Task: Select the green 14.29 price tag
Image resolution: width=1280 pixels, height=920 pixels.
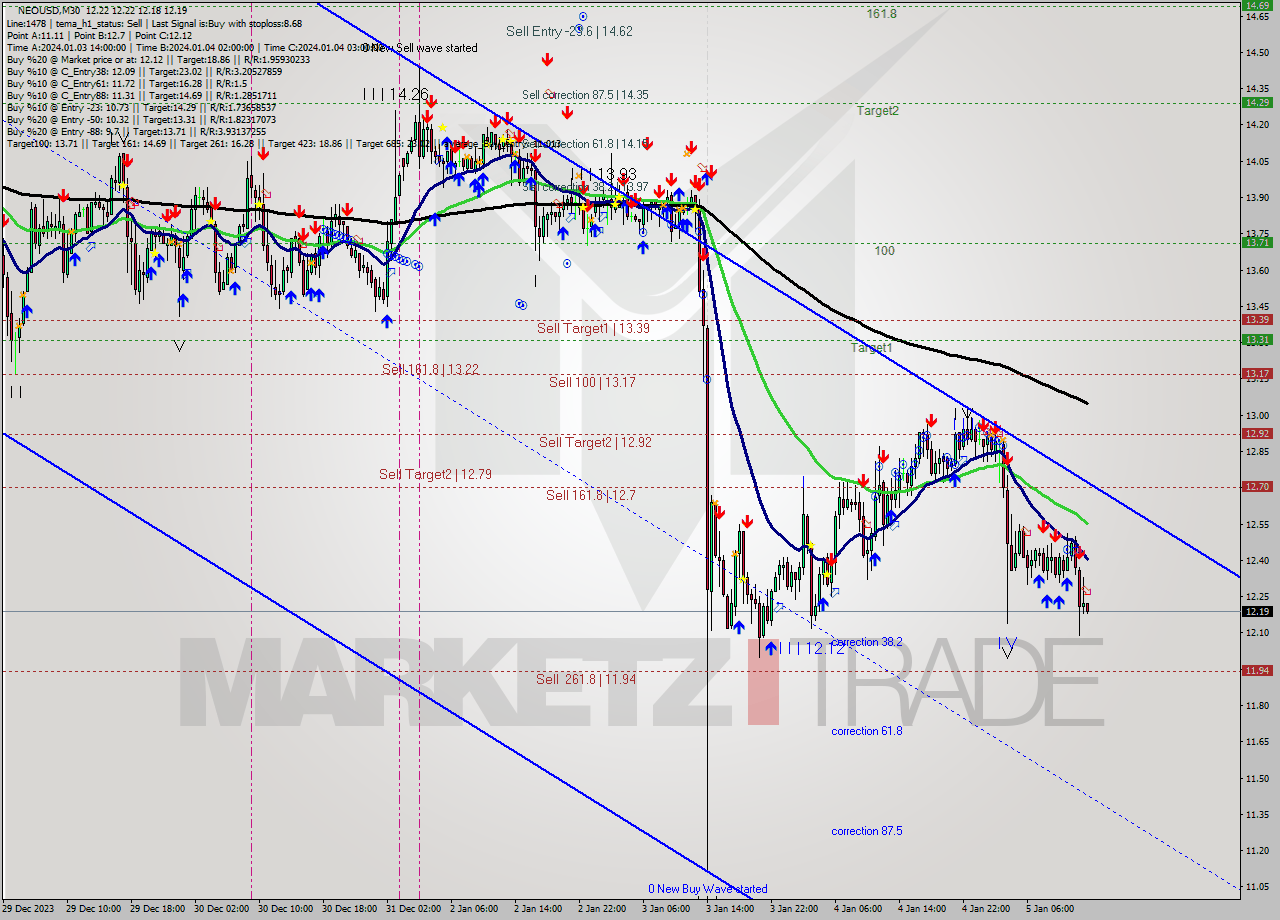Action: (1257, 102)
